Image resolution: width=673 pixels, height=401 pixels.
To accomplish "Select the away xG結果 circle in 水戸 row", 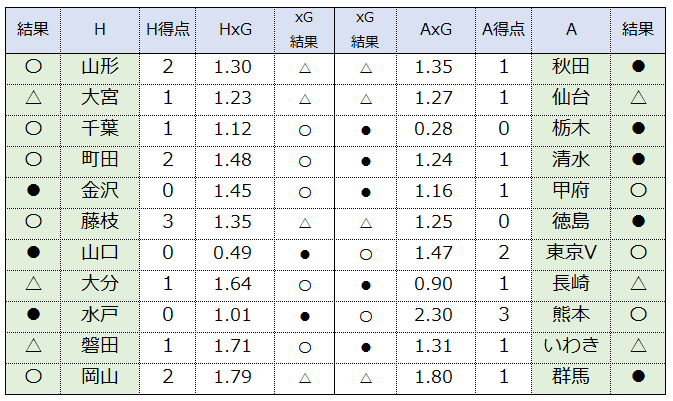I will point(366,316).
